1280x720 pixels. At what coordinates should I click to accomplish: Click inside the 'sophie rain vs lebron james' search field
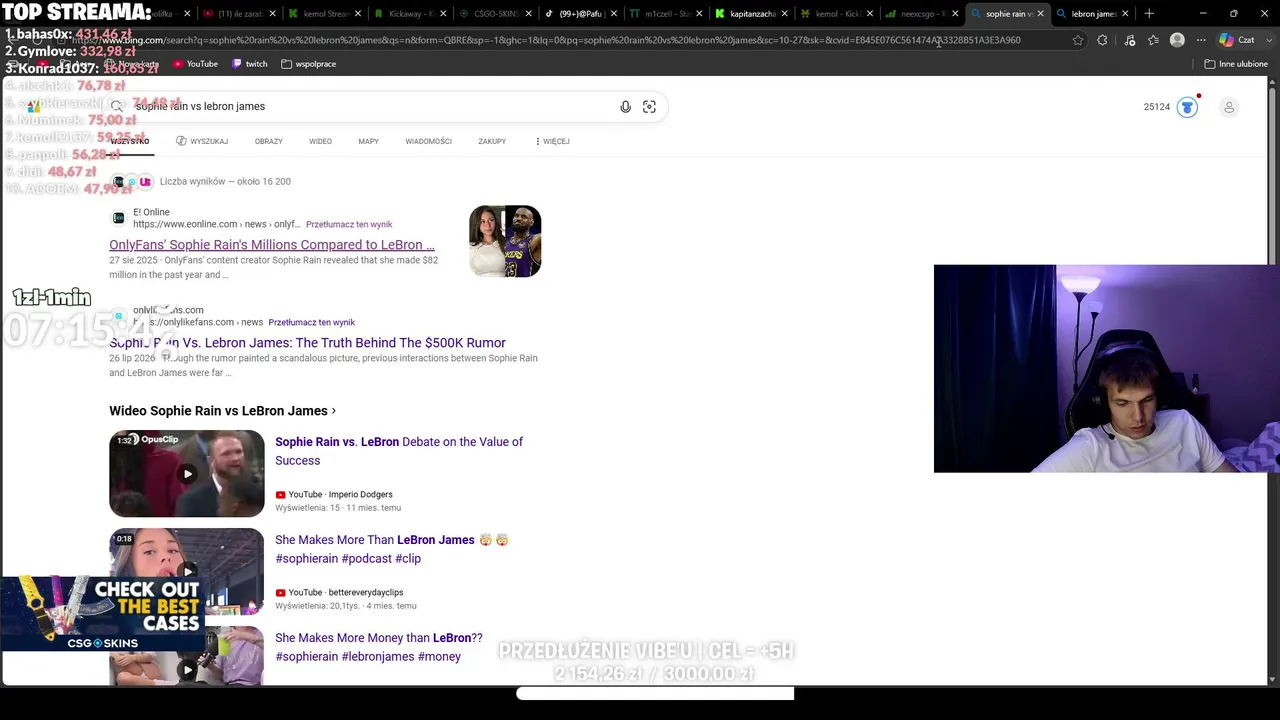370,106
